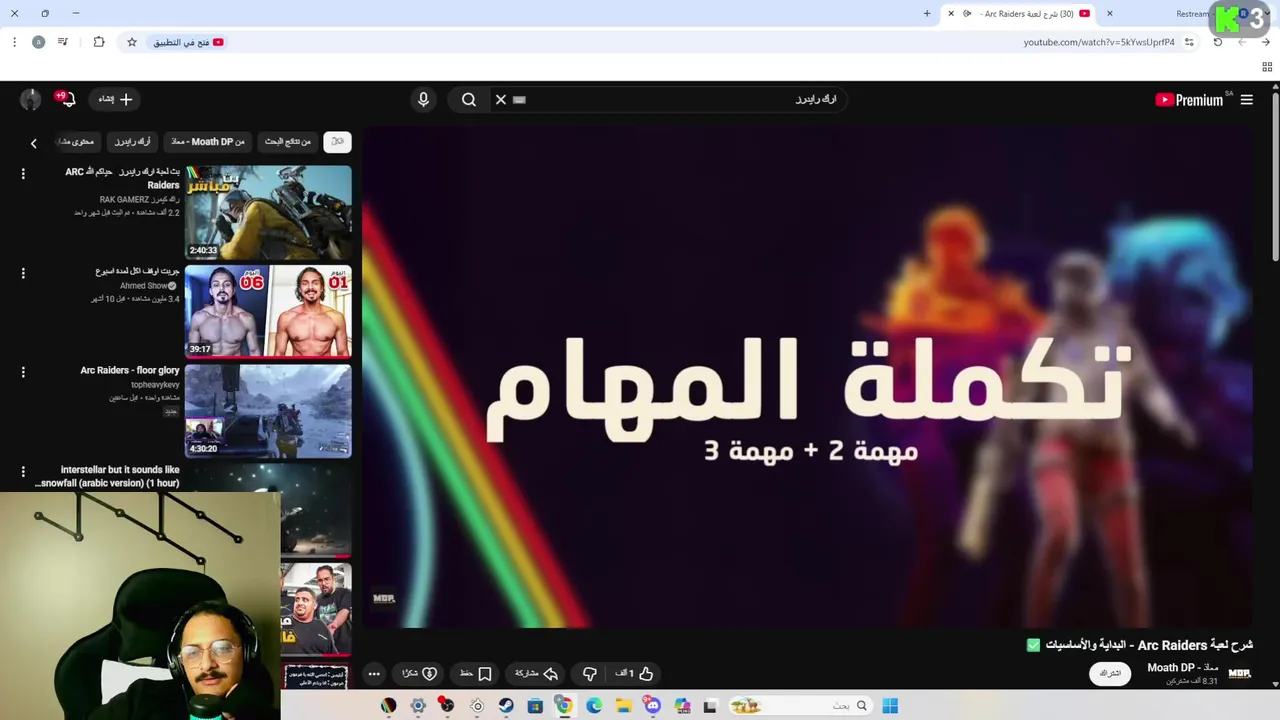This screenshot has width=1280, height=720.
Task: Submit search with the magnifier button
Action: coord(469,99)
